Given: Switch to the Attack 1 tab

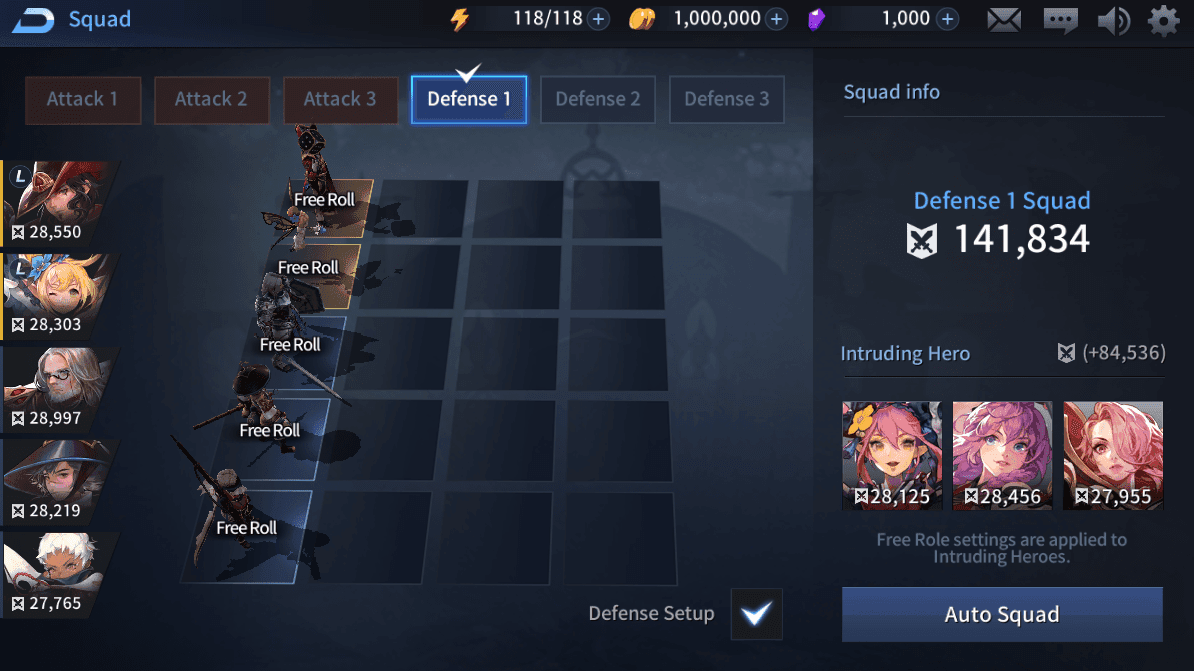Looking at the screenshot, I should 83,100.
